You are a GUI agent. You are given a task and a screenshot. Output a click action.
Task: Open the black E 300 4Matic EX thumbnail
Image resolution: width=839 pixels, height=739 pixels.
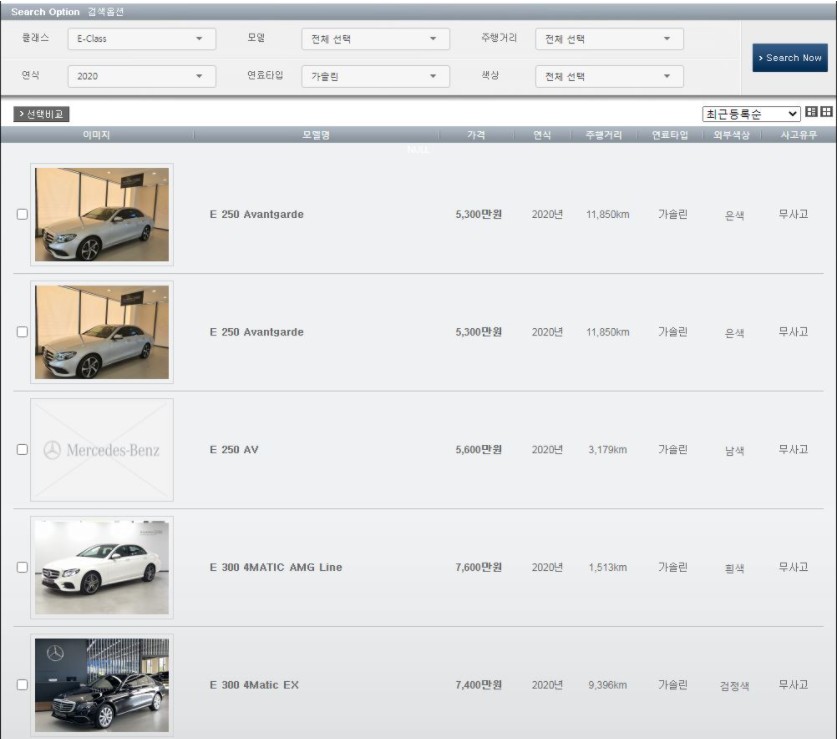point(102,685)
